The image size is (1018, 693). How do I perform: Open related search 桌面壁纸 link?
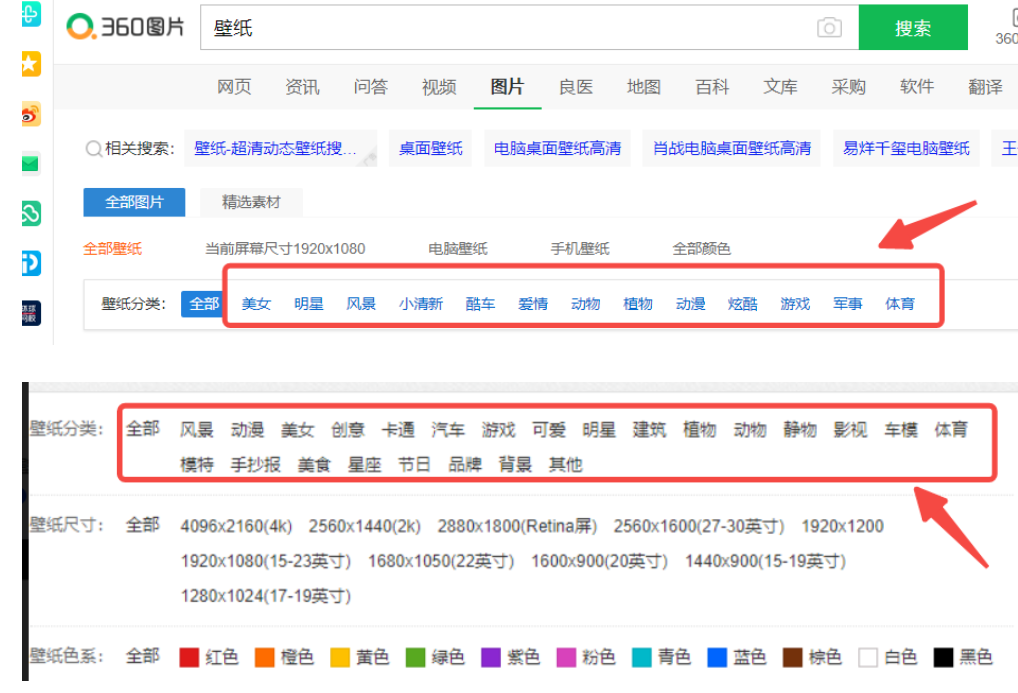[431, 148]
